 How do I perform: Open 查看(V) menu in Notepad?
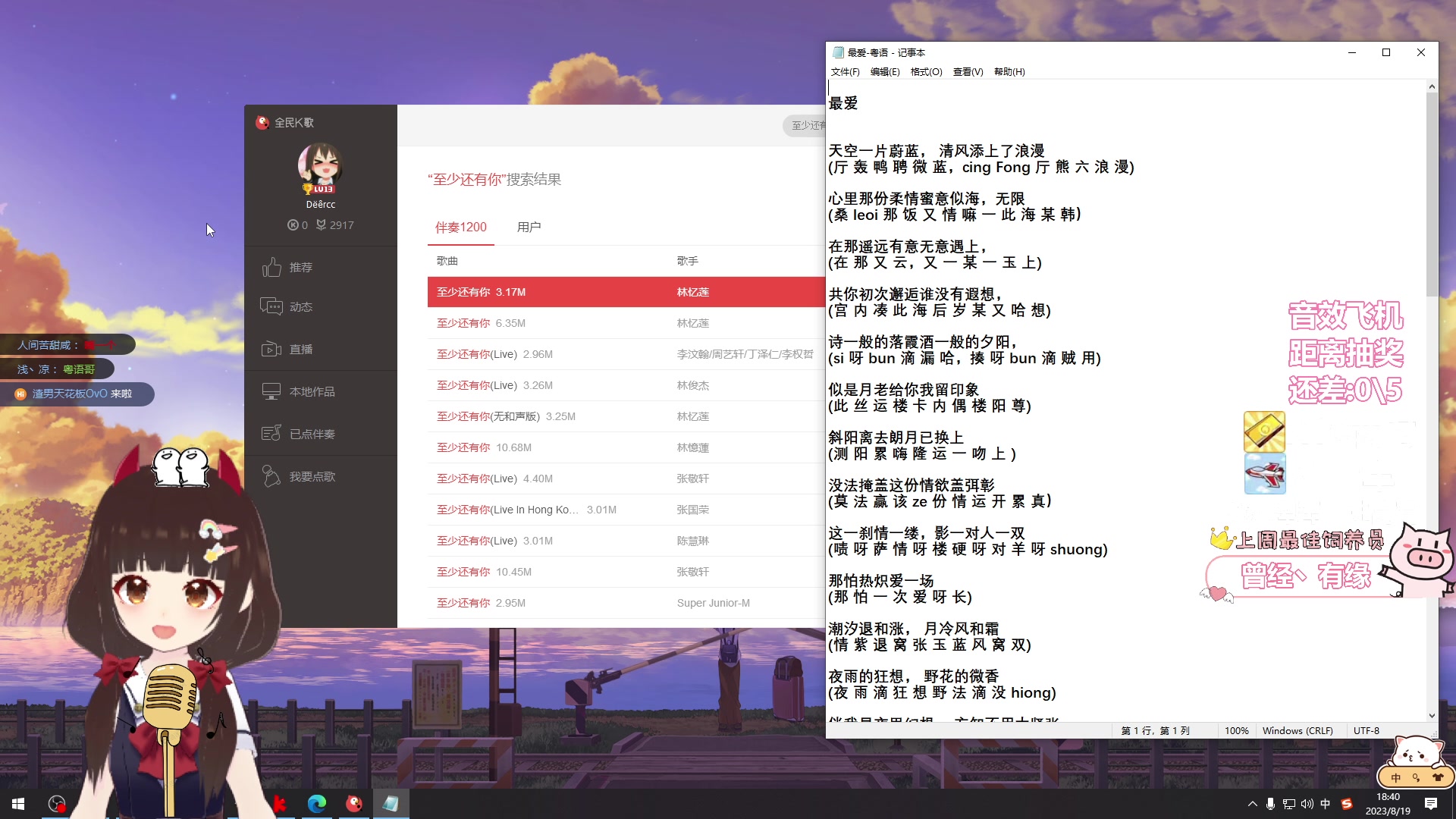[968, 72]
